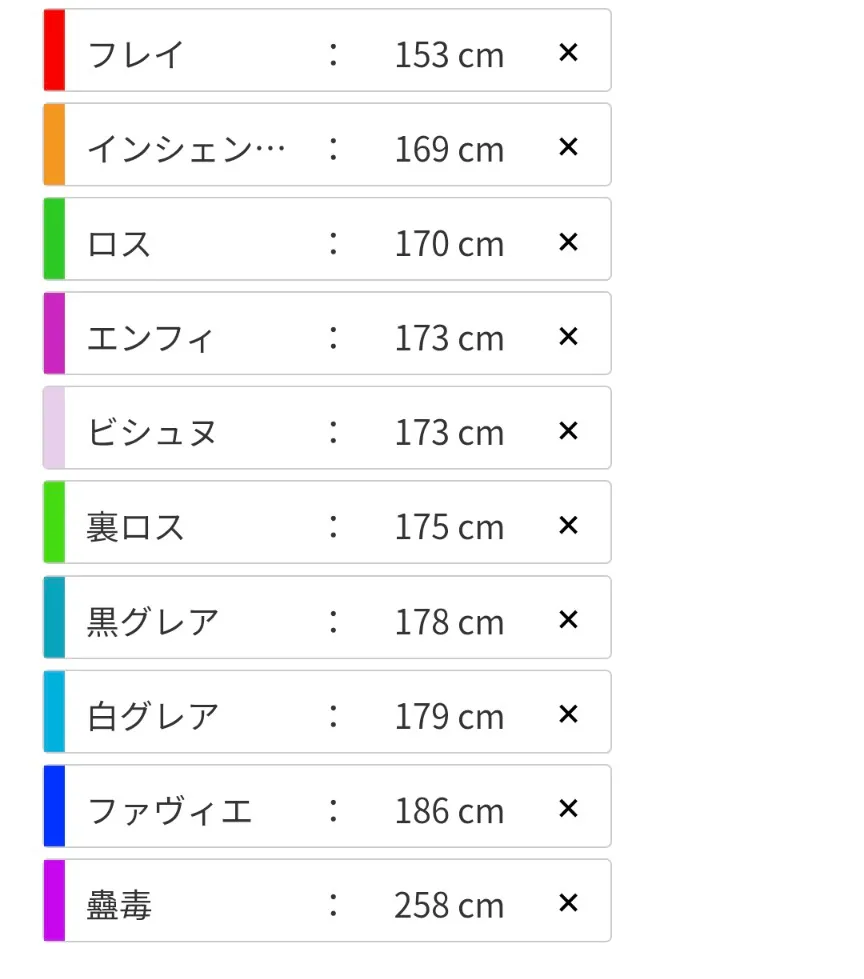Select the teal swatch beside 黒グレア
The width and height of the screenshot is (864, 979).
(54, 617)
